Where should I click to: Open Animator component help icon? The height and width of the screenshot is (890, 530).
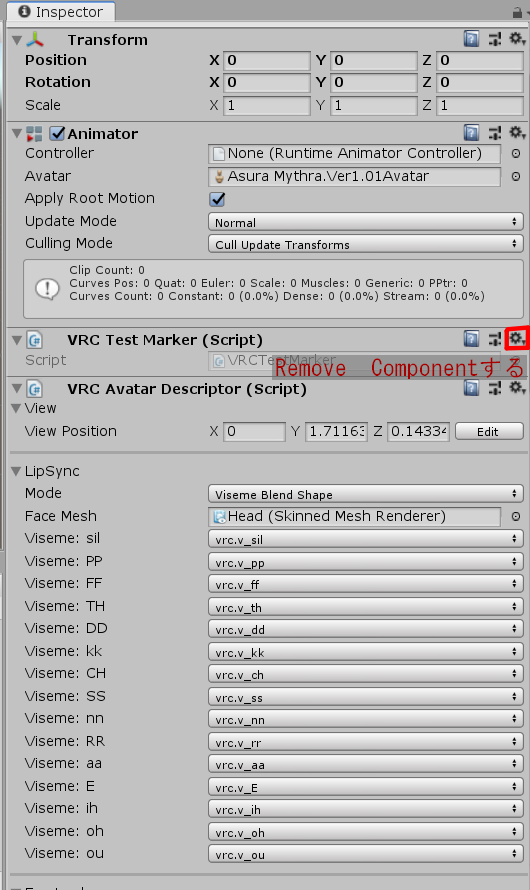(x=471, y=133)
